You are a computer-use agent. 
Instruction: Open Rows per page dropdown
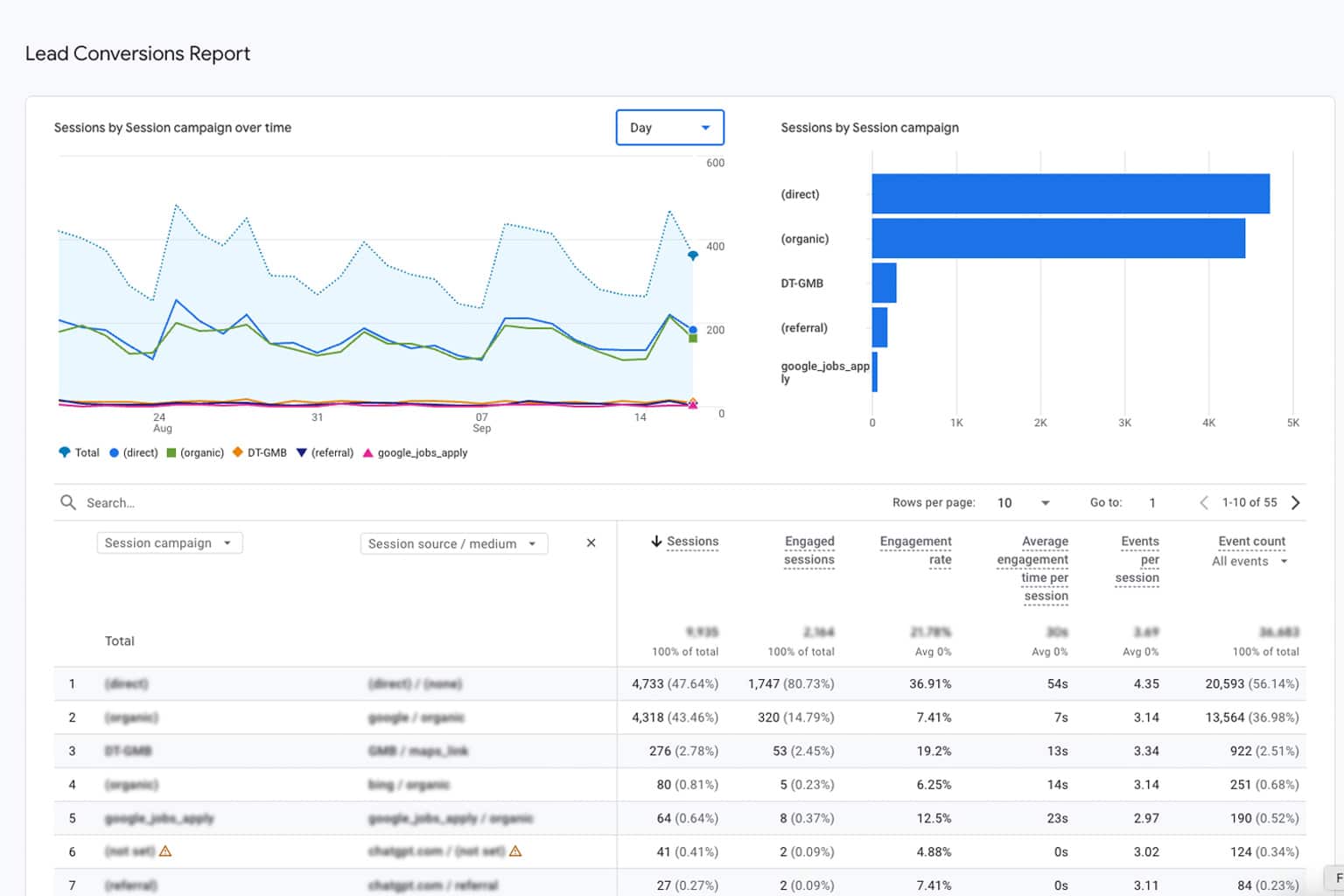click(x=1024, y=503)
